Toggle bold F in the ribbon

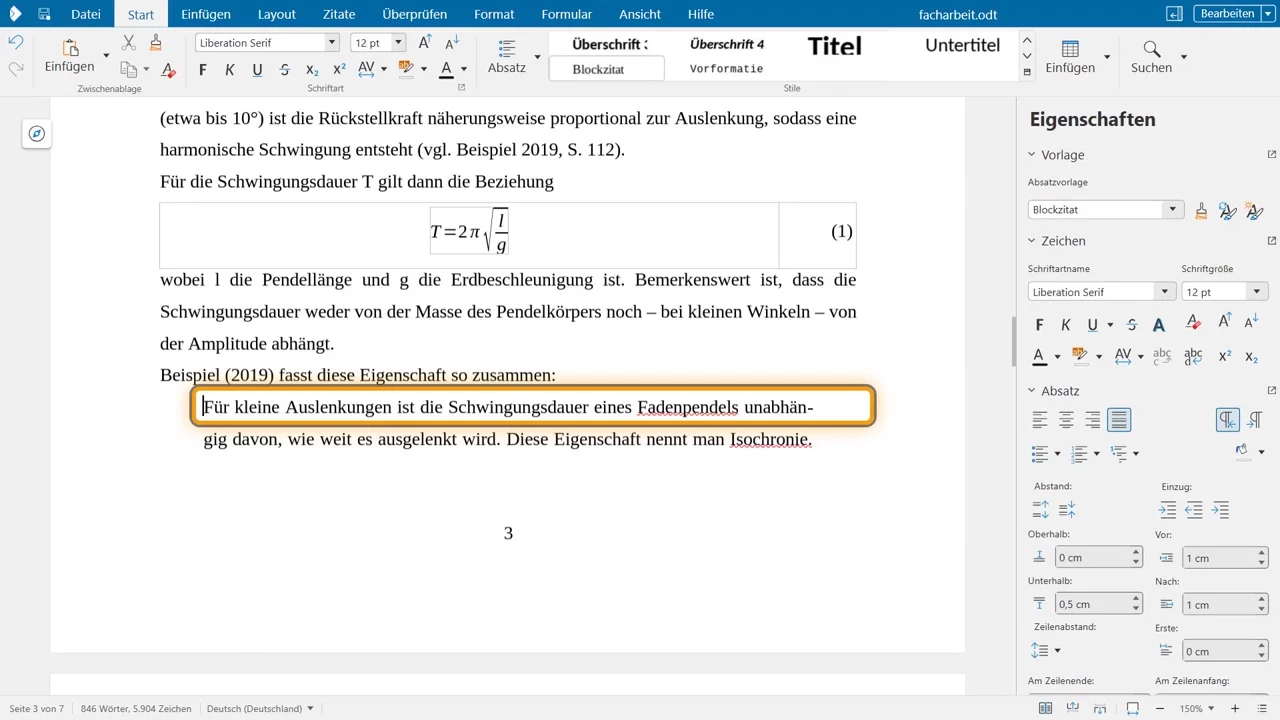point(203,69)
